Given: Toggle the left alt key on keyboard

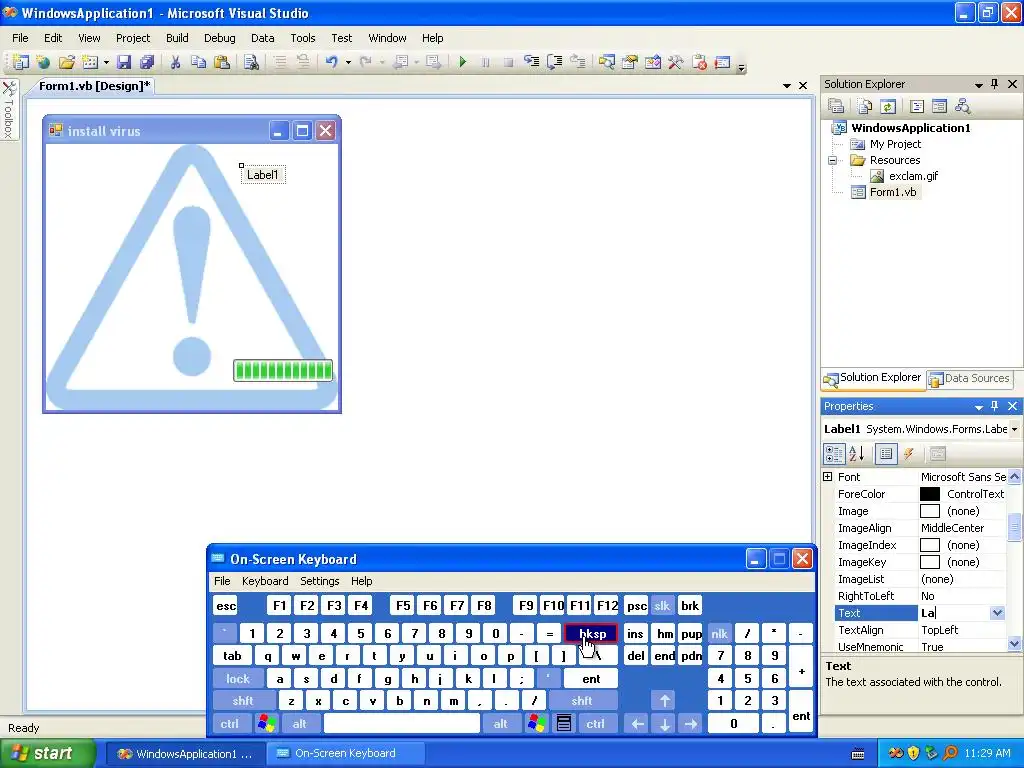Looking at the screenshot, I should 299,724.
